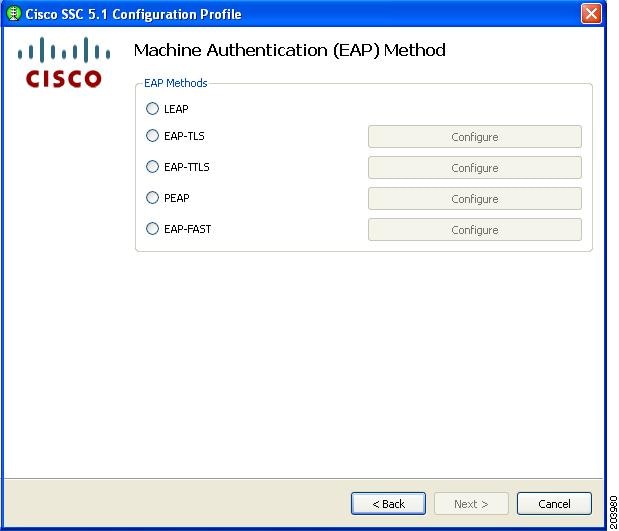Click the Cisco SSC 5.1 Configuration Profile title
Screen dimensions: 619x531
pos(133,14)
